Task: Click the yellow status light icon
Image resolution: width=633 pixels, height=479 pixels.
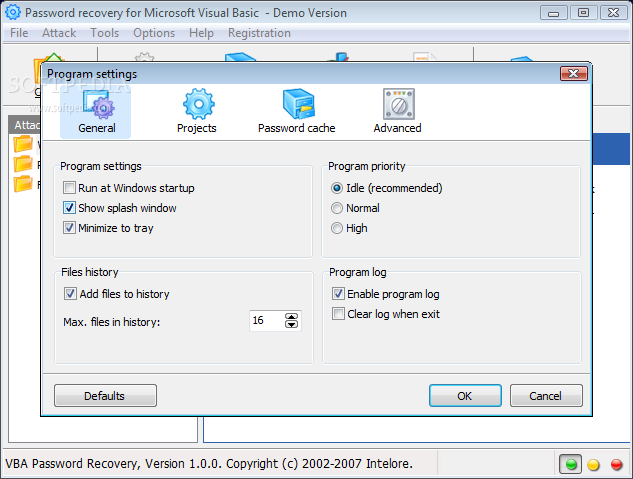Action: pos(593,465)
